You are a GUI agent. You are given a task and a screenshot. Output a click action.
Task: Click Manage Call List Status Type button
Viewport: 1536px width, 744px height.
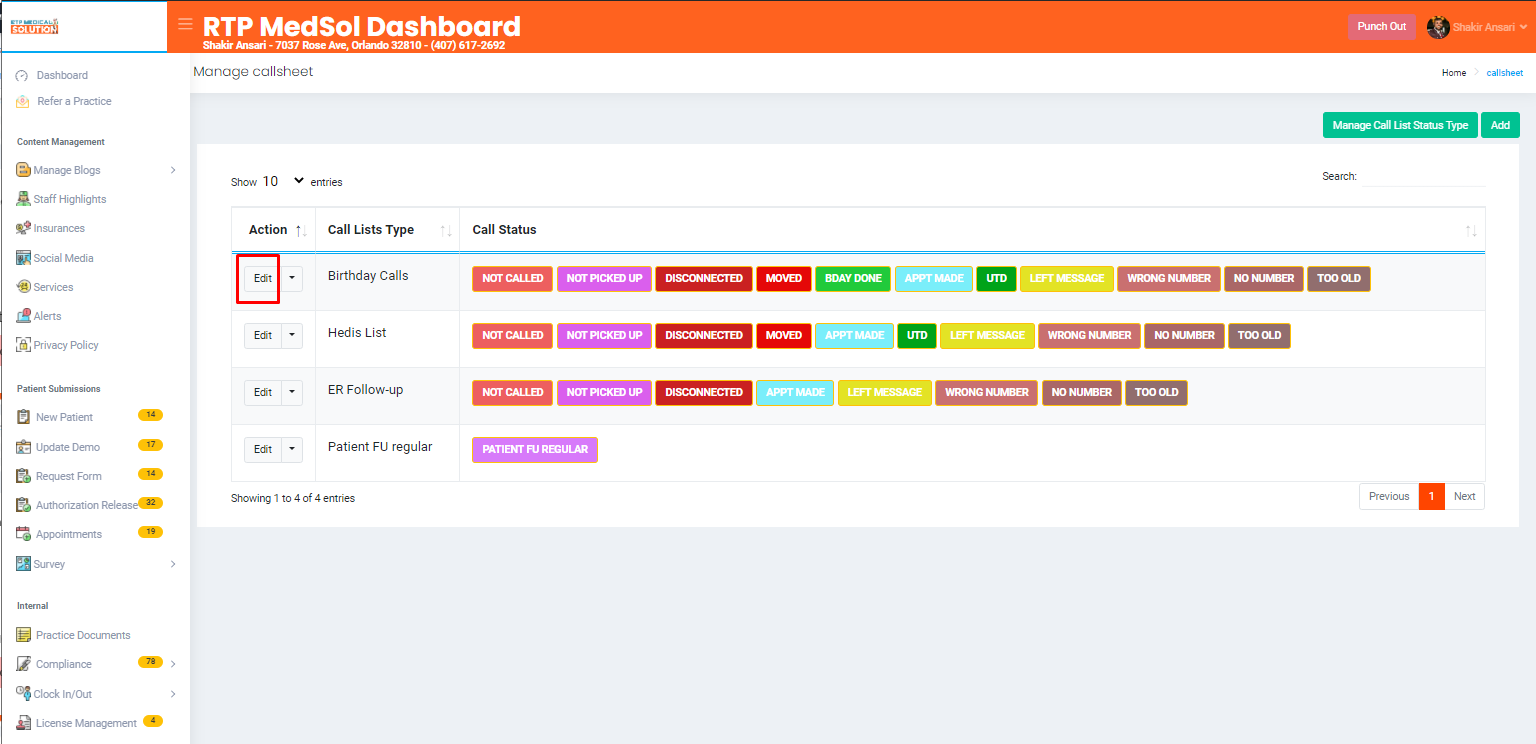point(1400,125)
